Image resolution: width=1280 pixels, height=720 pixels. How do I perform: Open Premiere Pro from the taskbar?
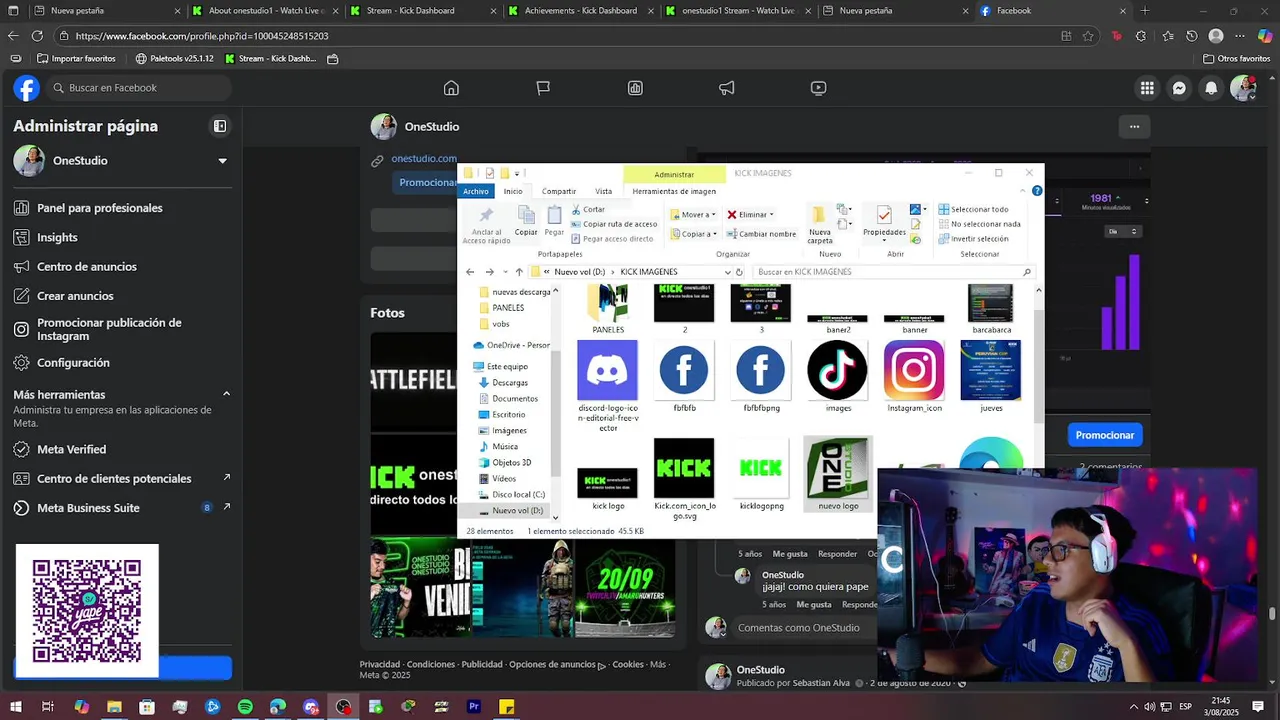tap(474, 707)
